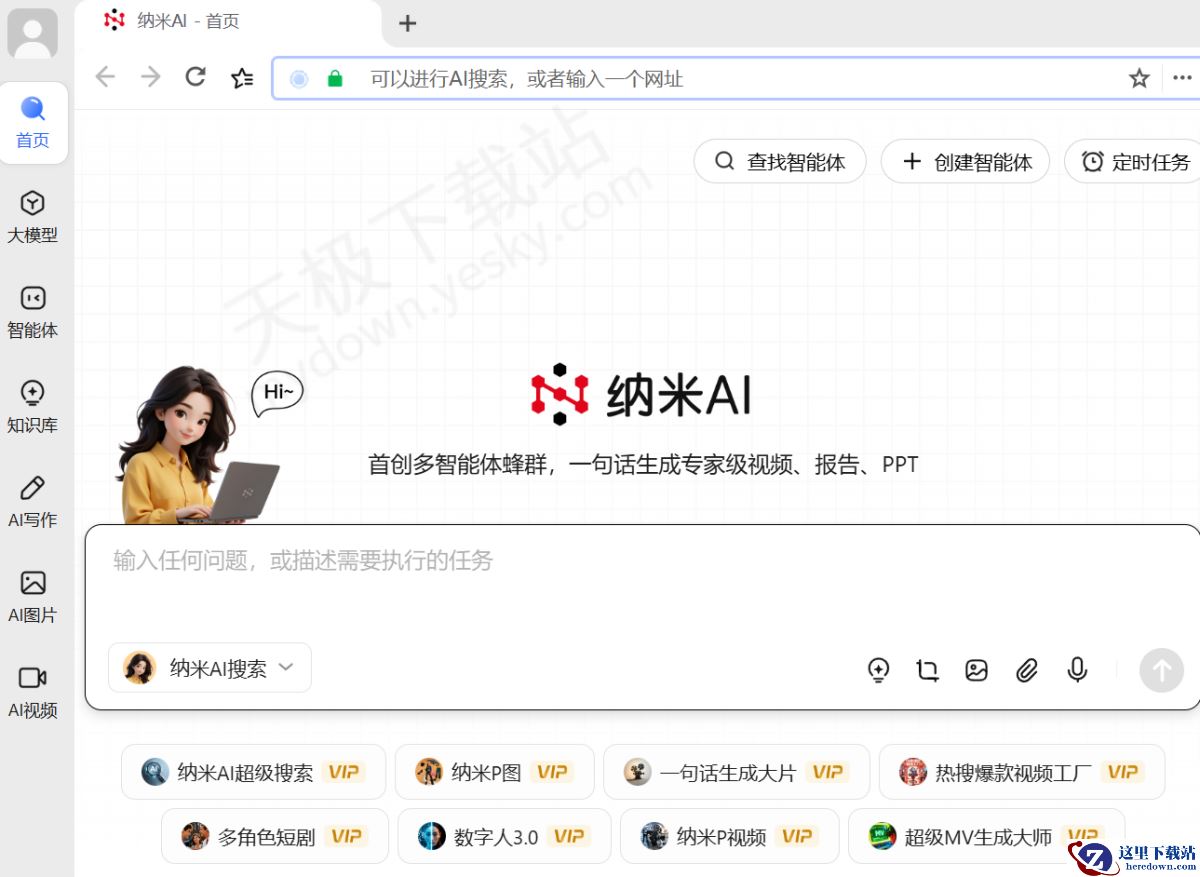This screenshot has width=1200, height=877.
Task: Choose the 纳米P视频 VIP chip
Action: [729, 836]
